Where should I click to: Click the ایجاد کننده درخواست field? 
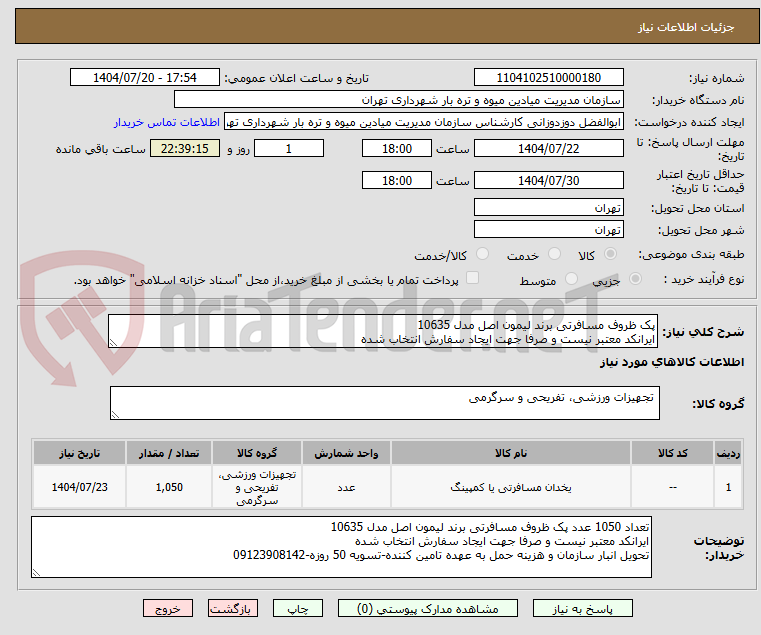[424, 122]
